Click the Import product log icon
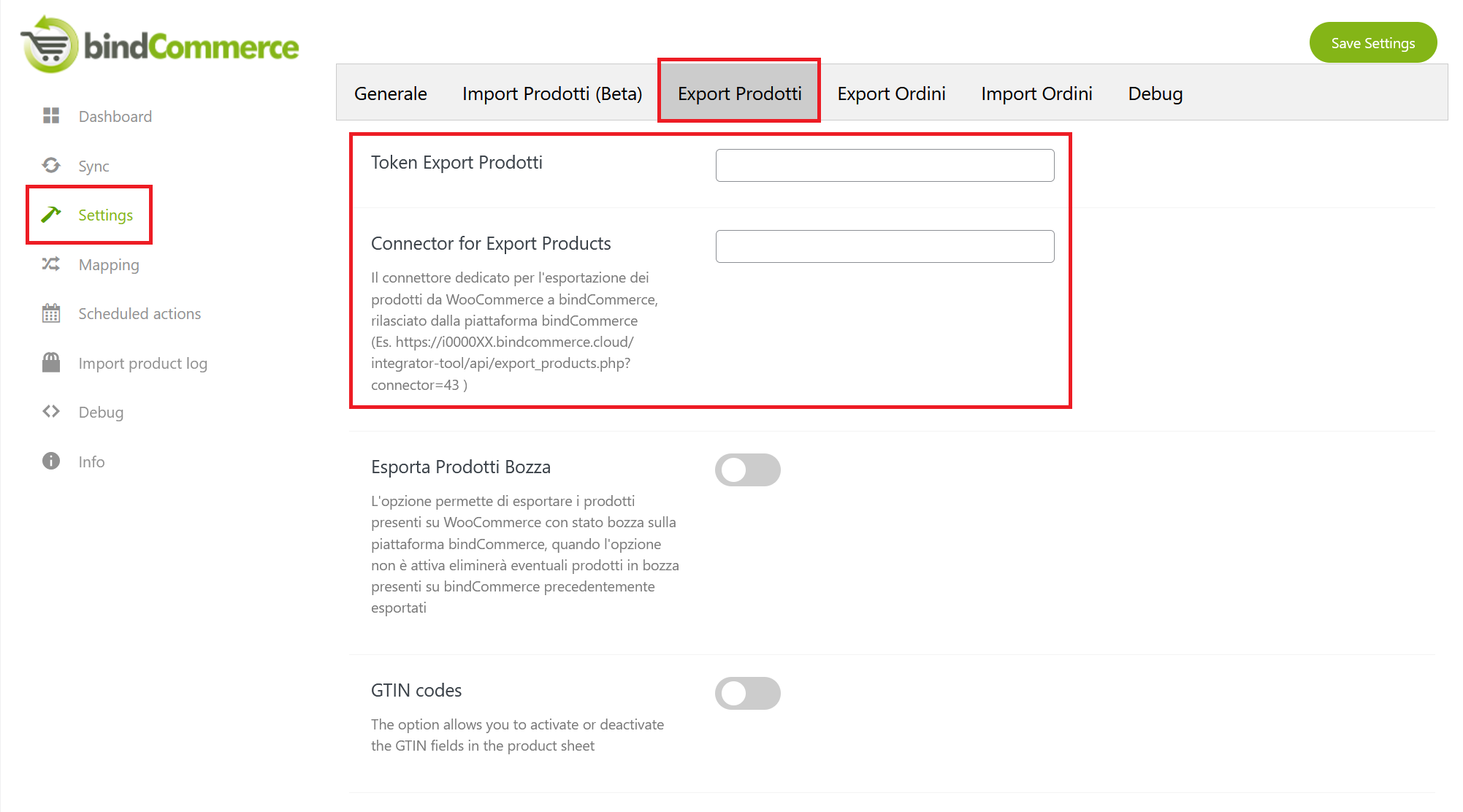Image resolution: width=1463 pixels, height=812 pixels. [51, 363]
